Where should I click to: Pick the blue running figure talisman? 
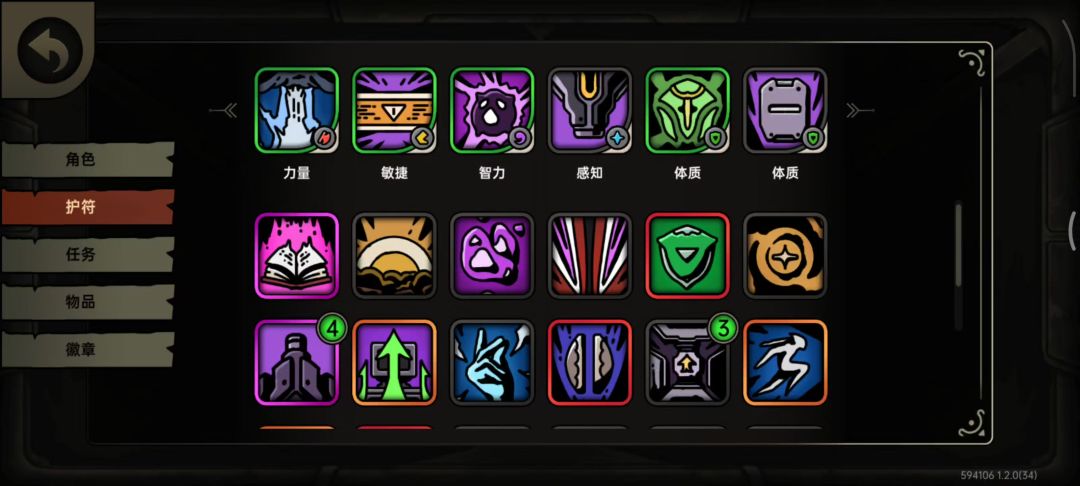[x=785, y=362]
